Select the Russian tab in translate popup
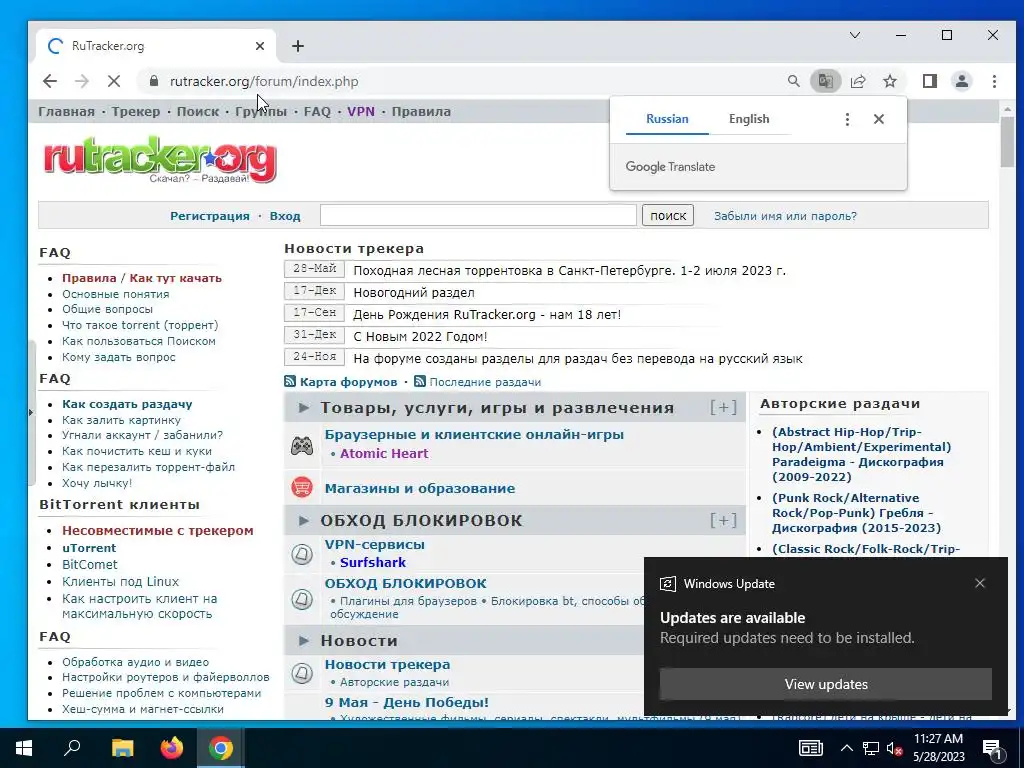 tap(667, 119)
